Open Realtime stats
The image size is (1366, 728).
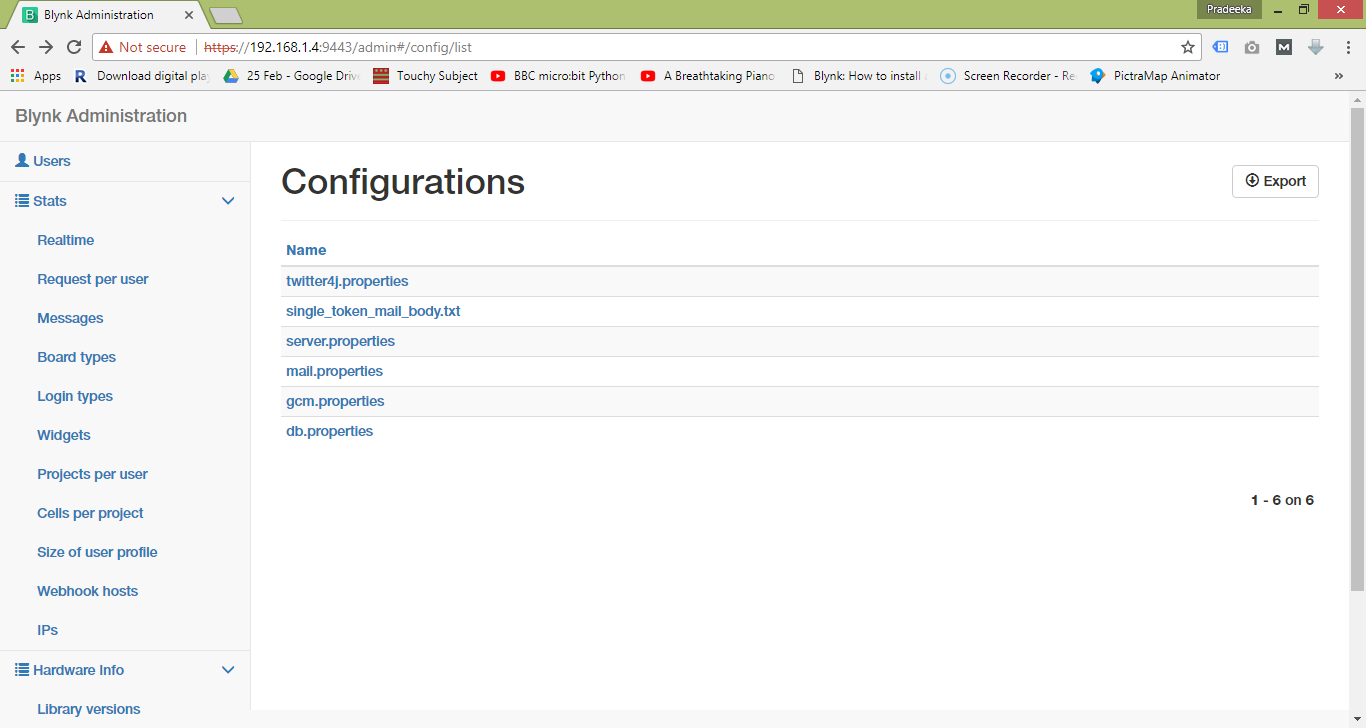[x=66, y=240]
